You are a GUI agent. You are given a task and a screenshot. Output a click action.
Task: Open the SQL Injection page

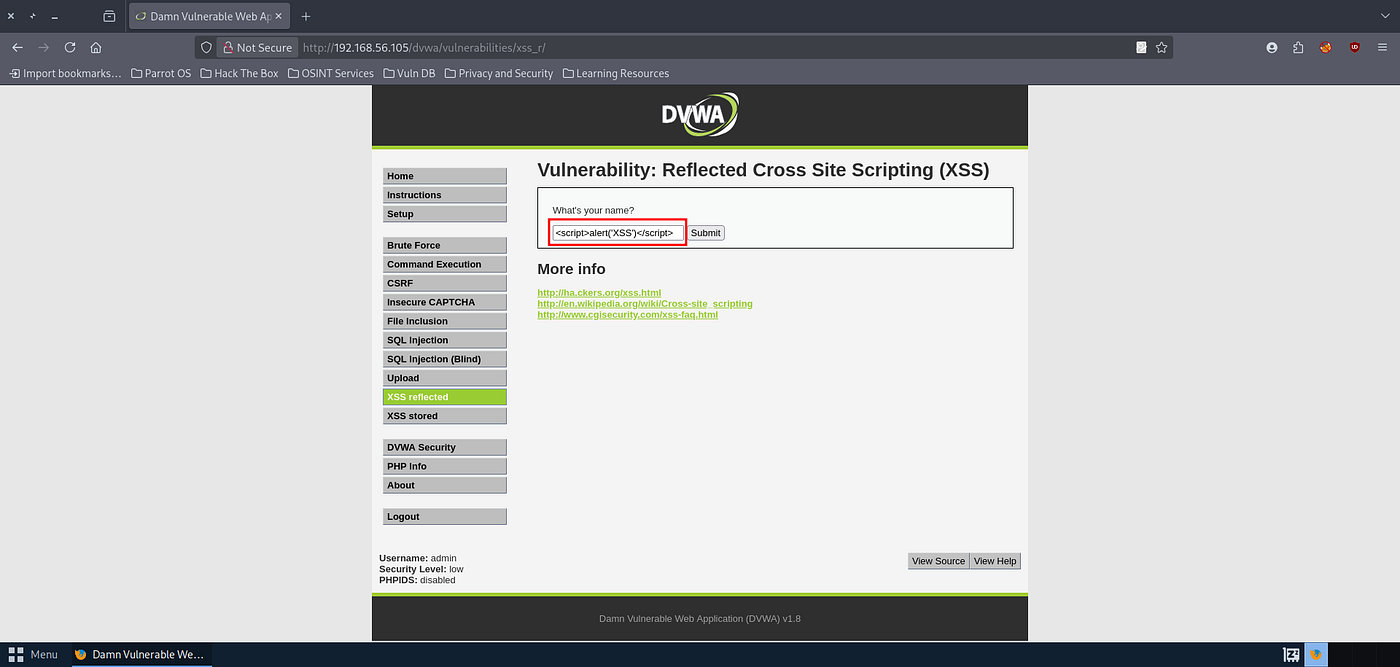coord(444,340)
